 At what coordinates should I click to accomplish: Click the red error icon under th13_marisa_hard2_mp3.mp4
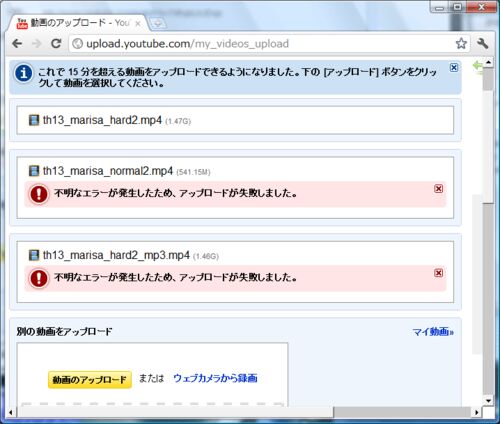click(39, 278)
